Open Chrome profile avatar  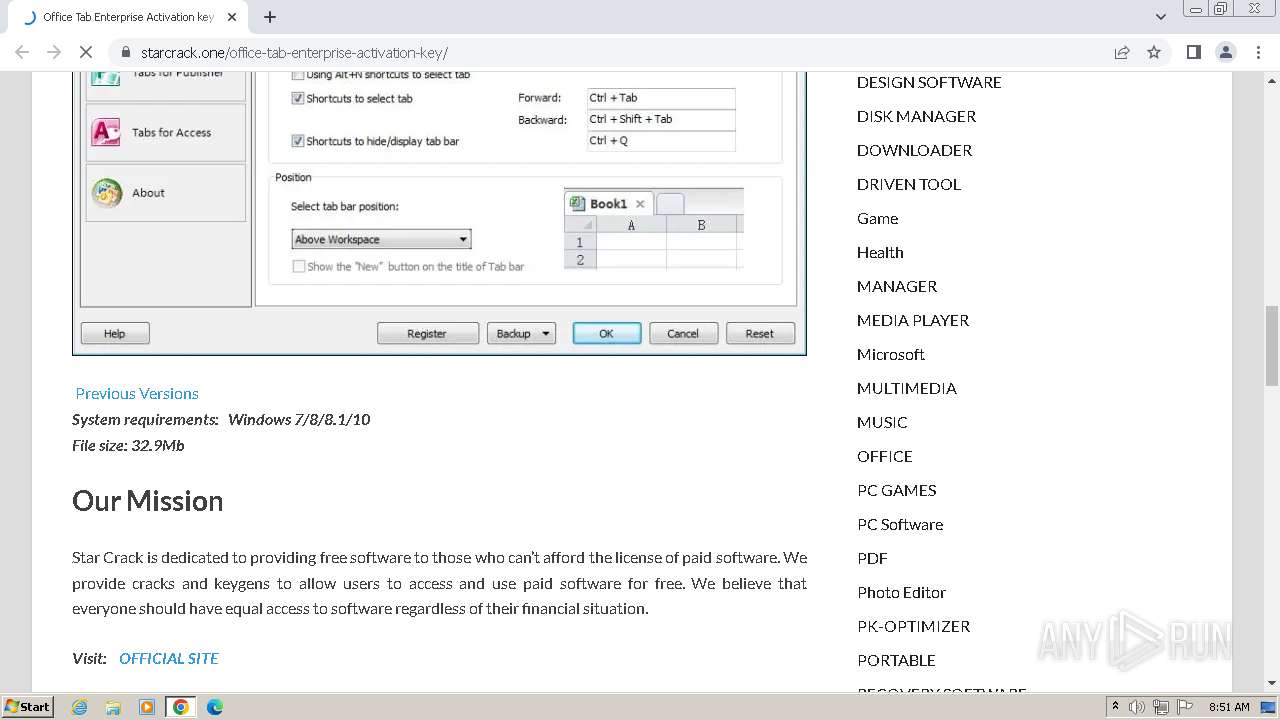[1226, 52]
